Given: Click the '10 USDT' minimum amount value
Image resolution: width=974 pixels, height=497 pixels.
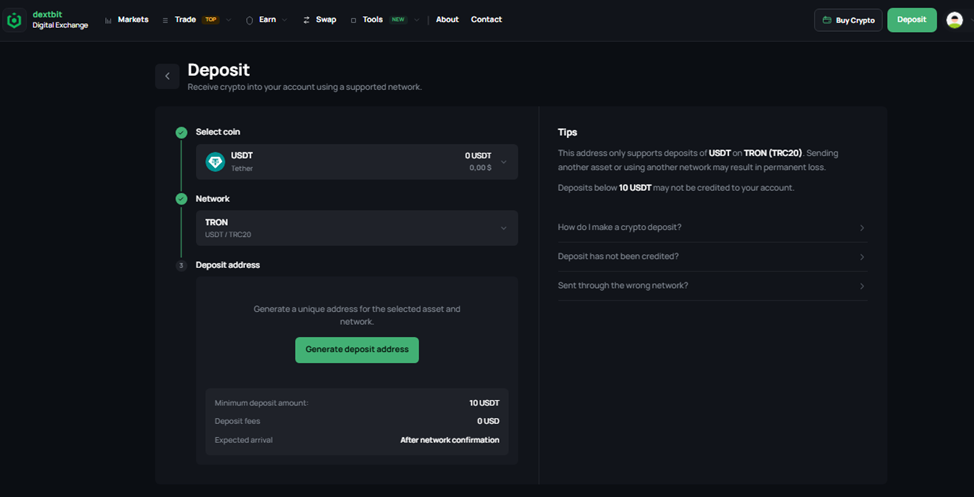Looking at the screenshot, I should (485, 403).
